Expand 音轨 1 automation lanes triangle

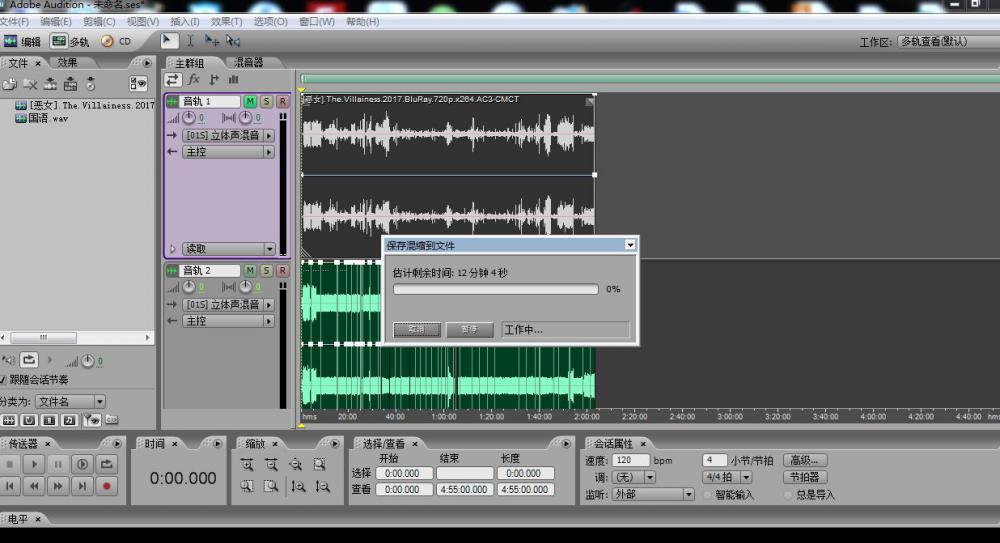point(172,249)
